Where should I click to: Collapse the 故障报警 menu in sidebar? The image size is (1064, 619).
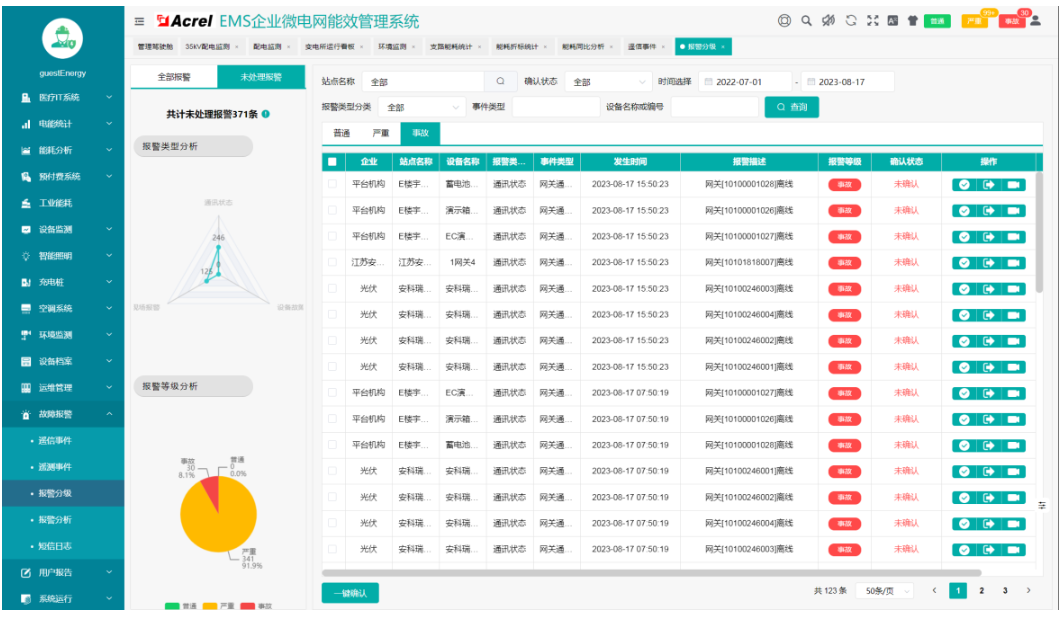click(62, 415)
